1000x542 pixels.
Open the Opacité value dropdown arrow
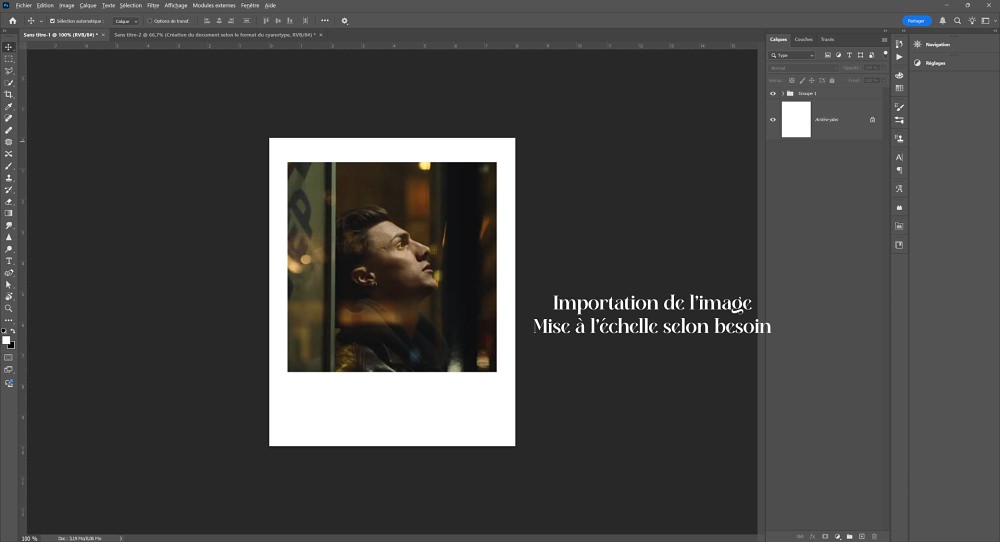coord(884,68)
